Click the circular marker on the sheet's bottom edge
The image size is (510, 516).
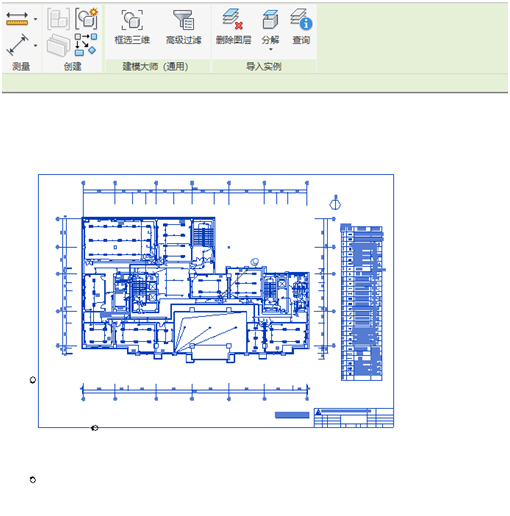pos(95,428)
